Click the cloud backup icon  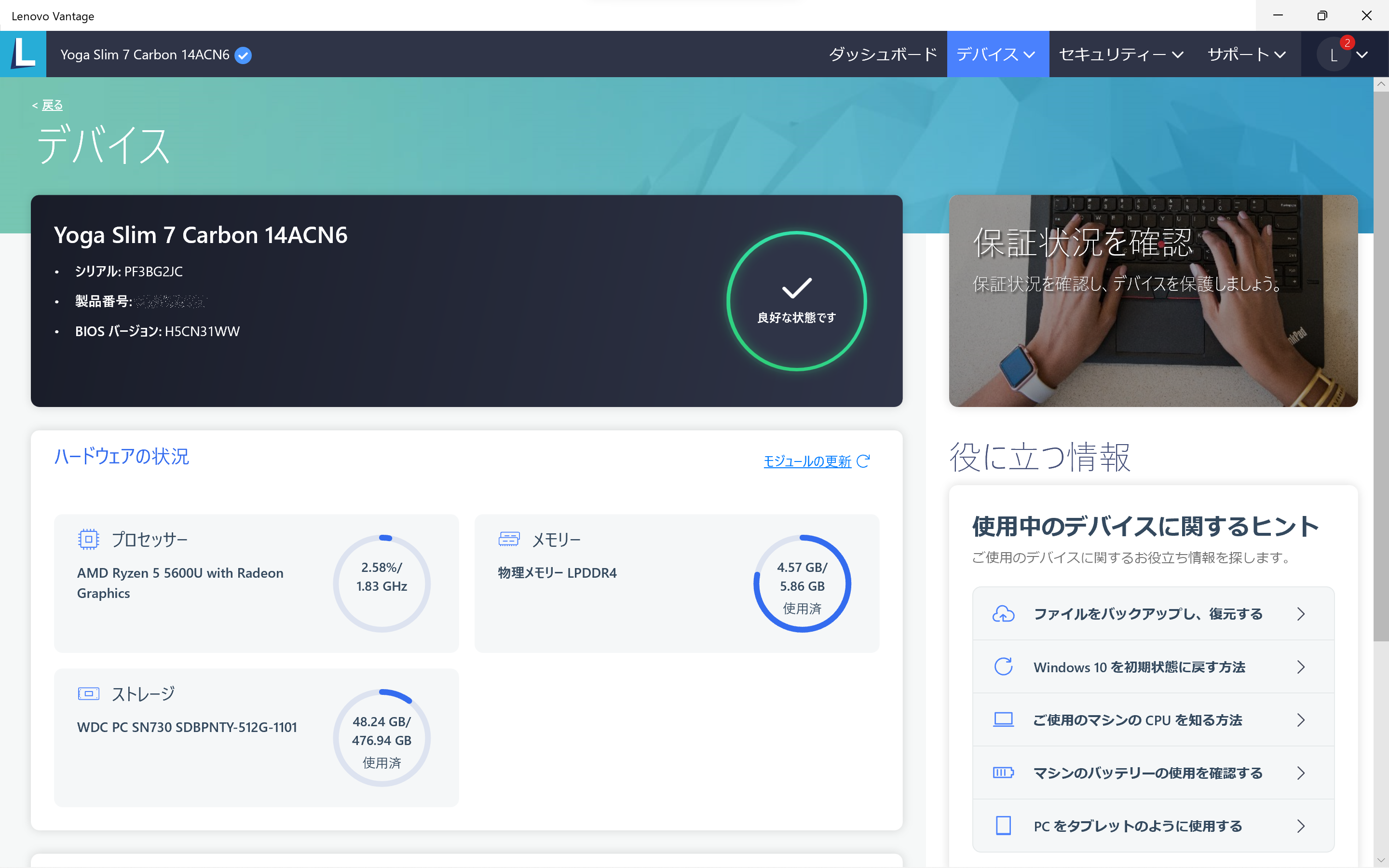(x=1003, y=614)
